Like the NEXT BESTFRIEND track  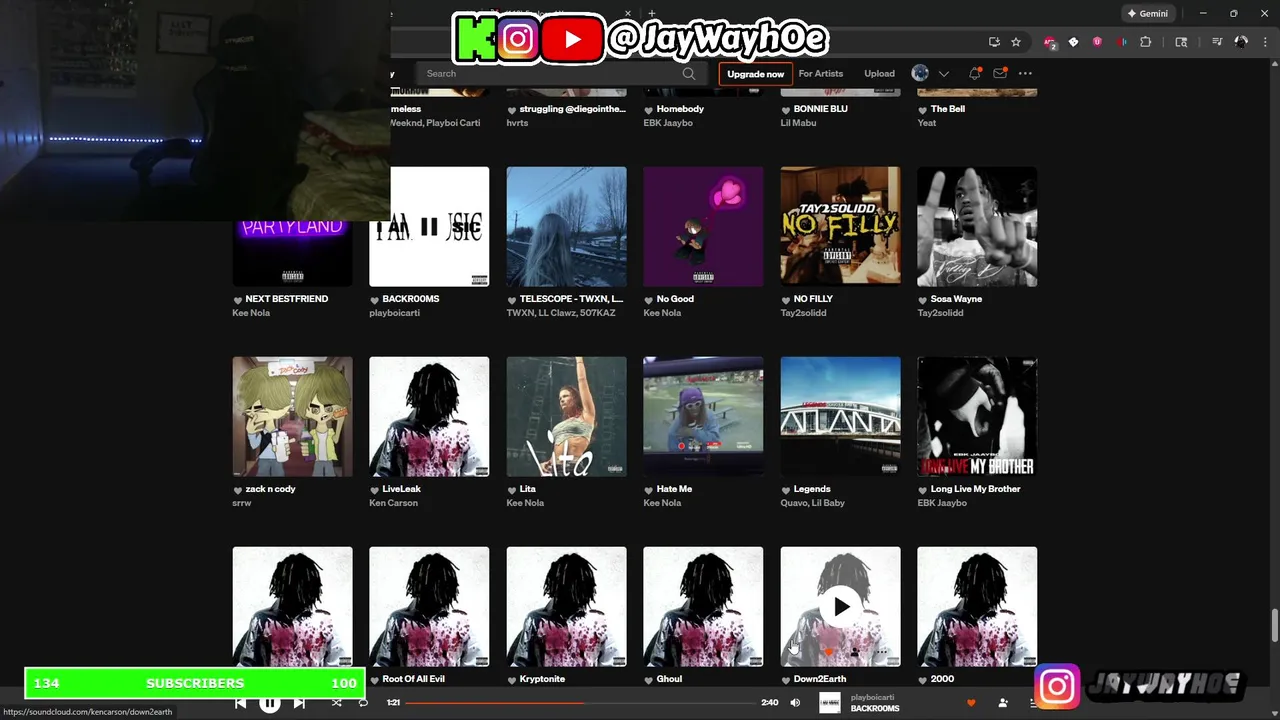(x=238, y=300)
